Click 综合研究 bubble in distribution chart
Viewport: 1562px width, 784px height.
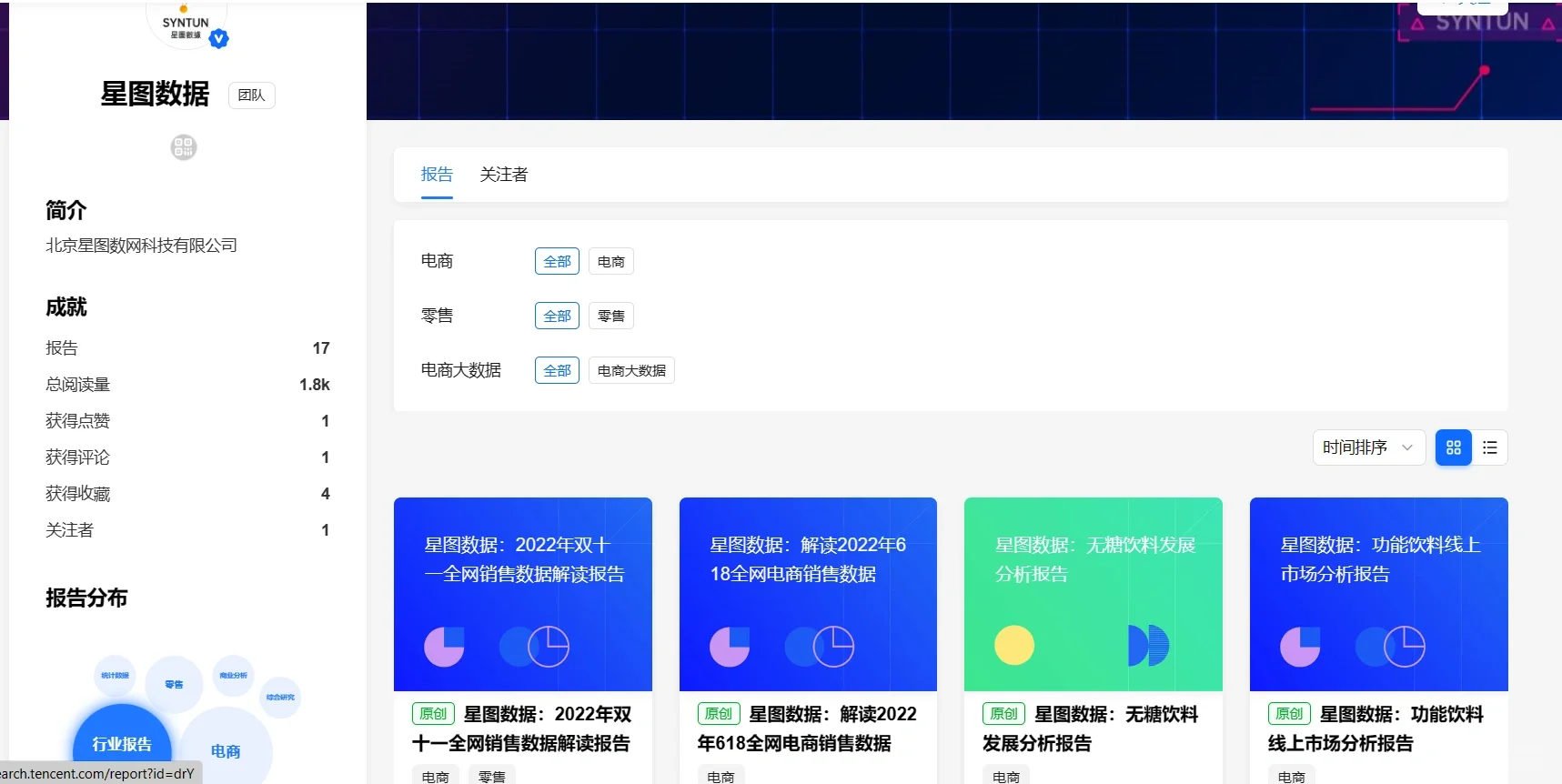(x=280, y=698)
